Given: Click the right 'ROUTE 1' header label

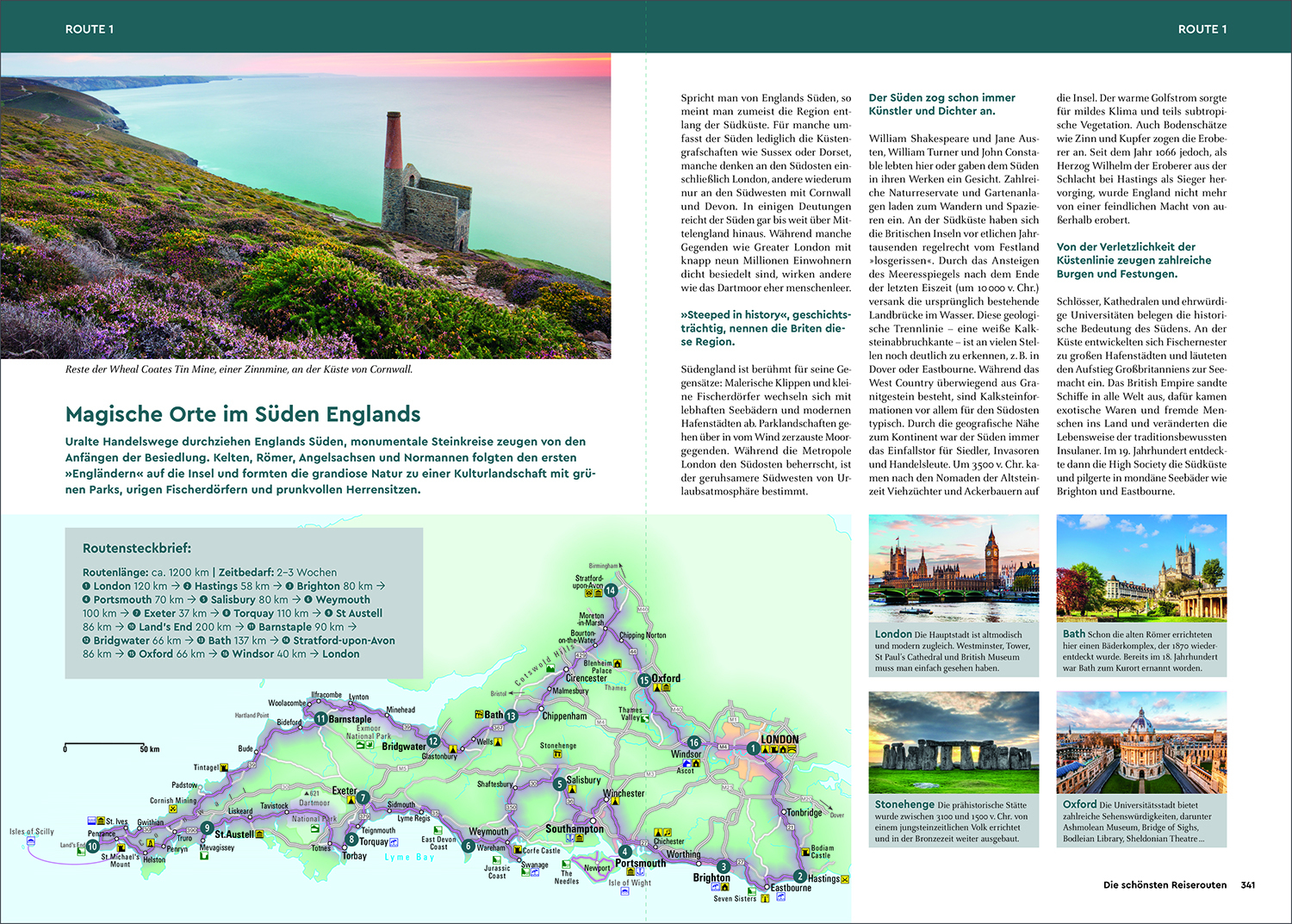Looking at the screenshot, I should click(1202, 29).
